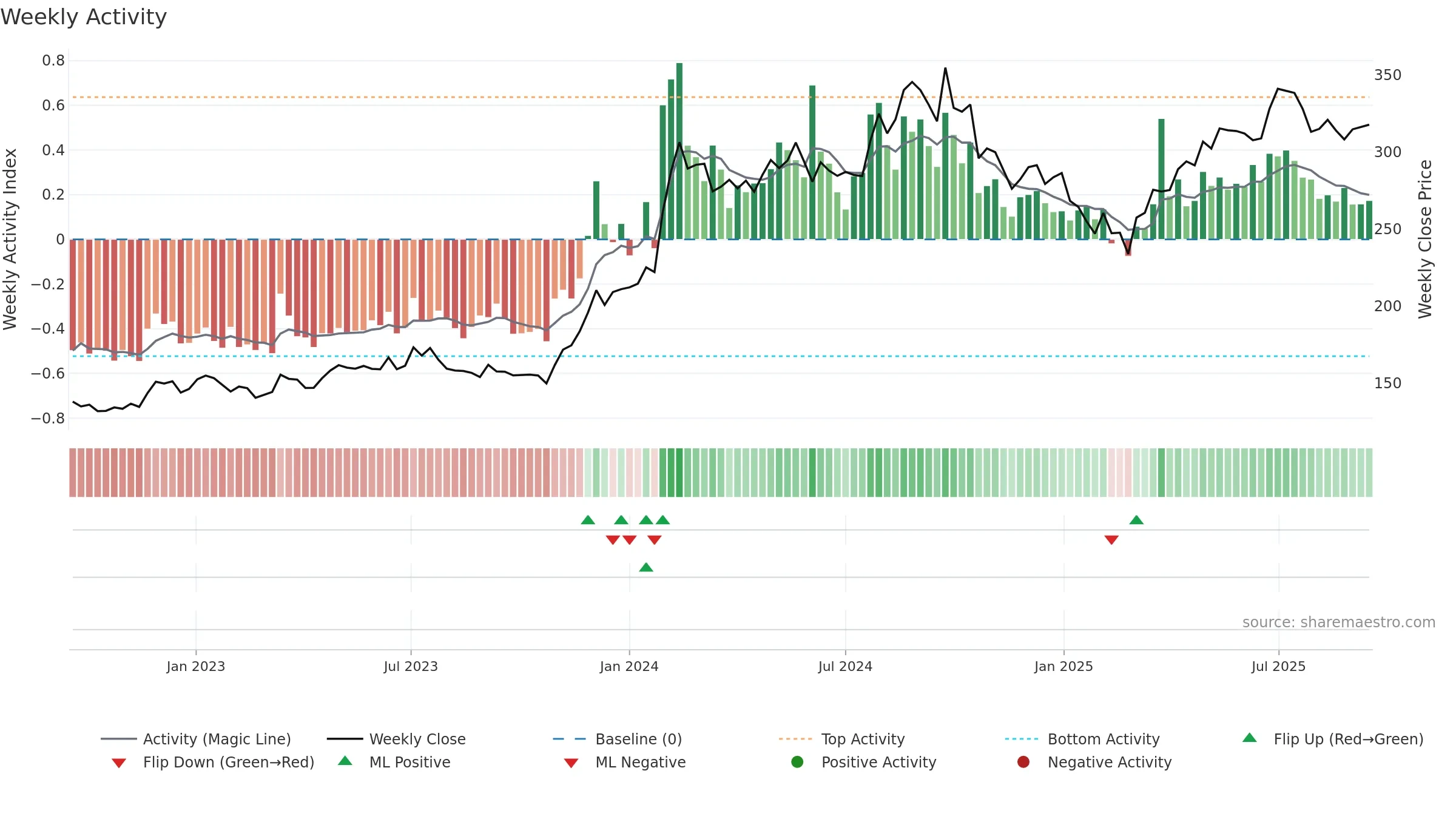The image size is (1456, 819).
Task: Click flip-down red marker after Jan 2025
Action: pyautogui.click(x=1111, y=540)
